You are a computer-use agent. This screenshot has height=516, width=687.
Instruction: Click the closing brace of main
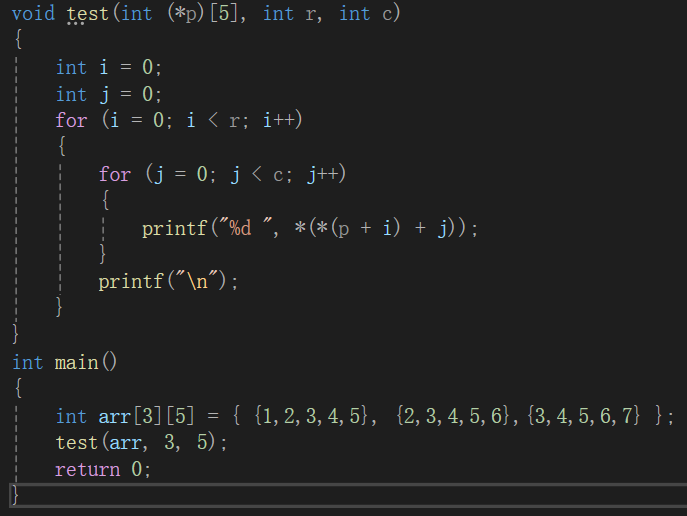[15, 495]
